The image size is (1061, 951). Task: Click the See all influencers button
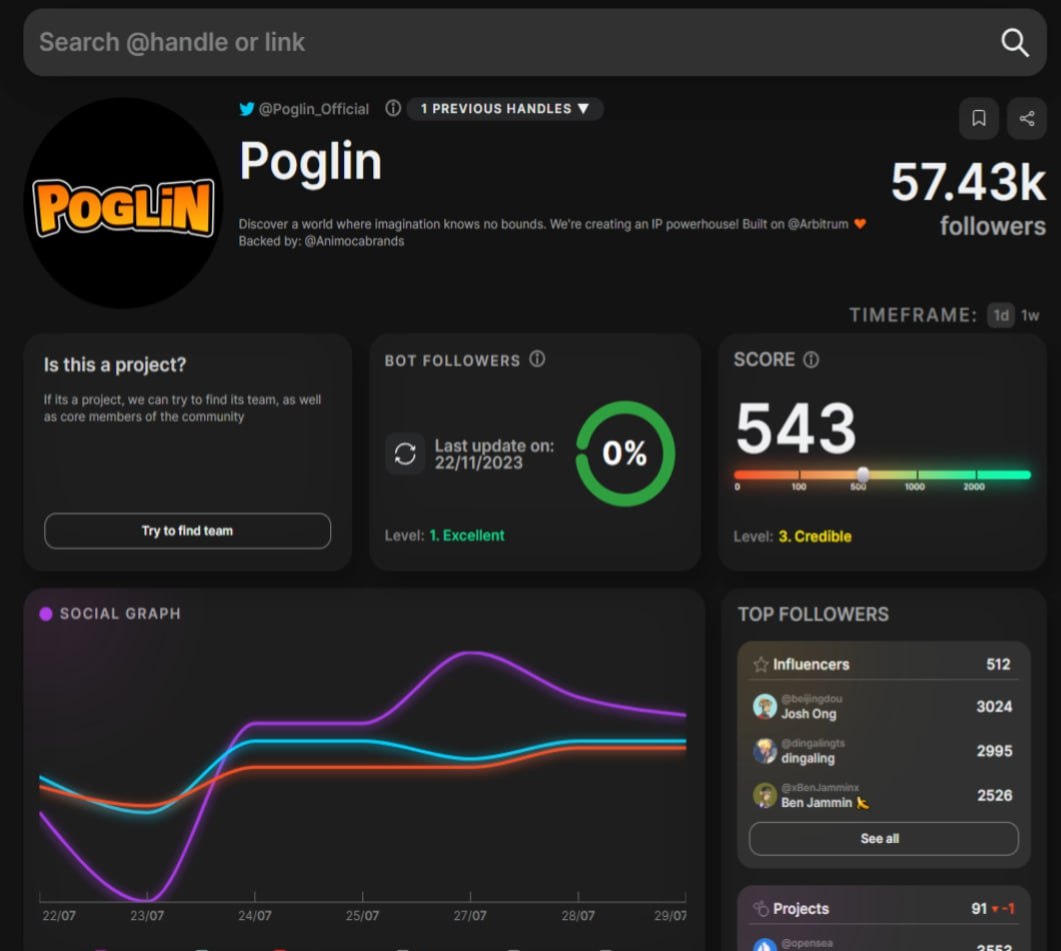tap(883, 839)
